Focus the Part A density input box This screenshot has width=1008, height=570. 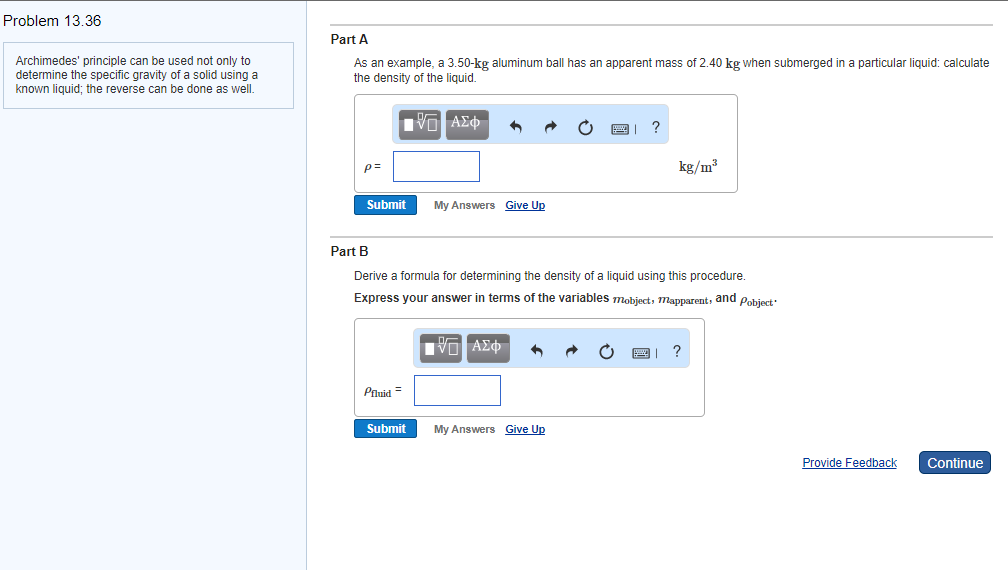436,167
